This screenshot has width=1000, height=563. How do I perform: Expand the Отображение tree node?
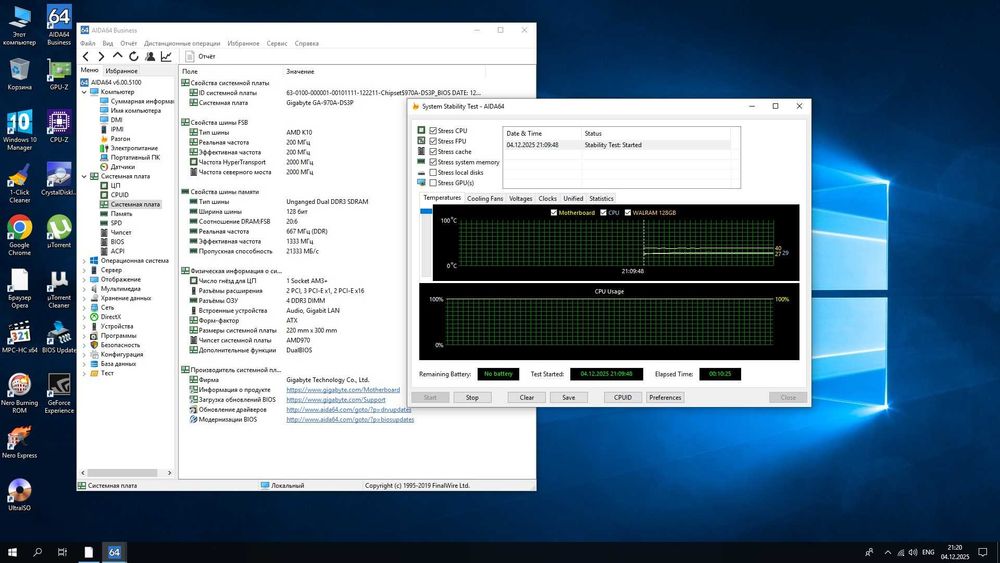click(x=84, y=279)
